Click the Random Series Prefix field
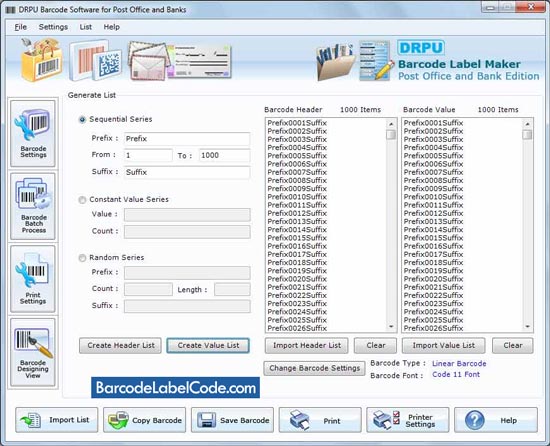 pos(187,272)
